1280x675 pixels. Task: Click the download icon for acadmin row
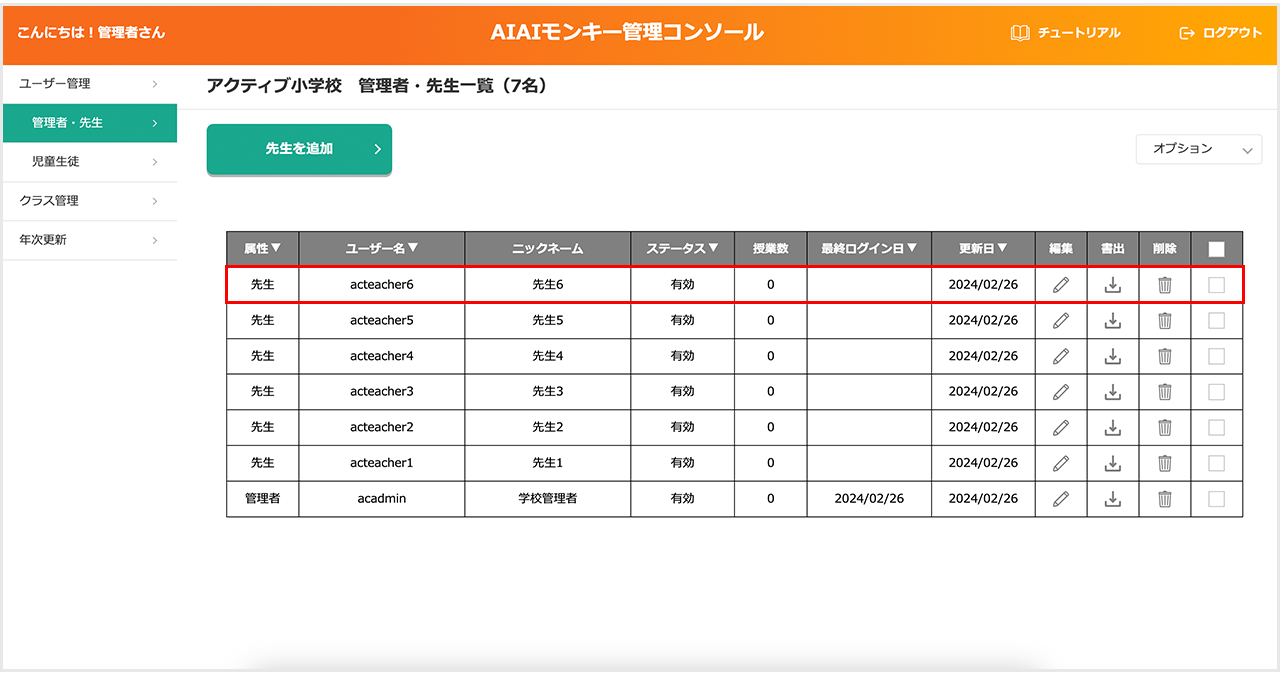(1113, 499)
